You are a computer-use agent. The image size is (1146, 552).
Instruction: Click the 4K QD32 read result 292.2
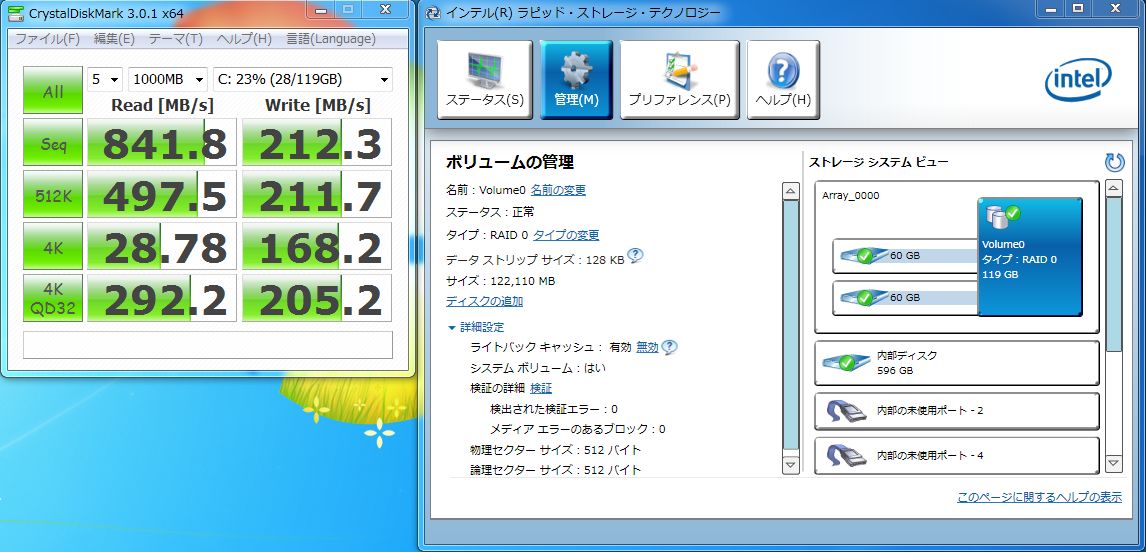[162, 298]
